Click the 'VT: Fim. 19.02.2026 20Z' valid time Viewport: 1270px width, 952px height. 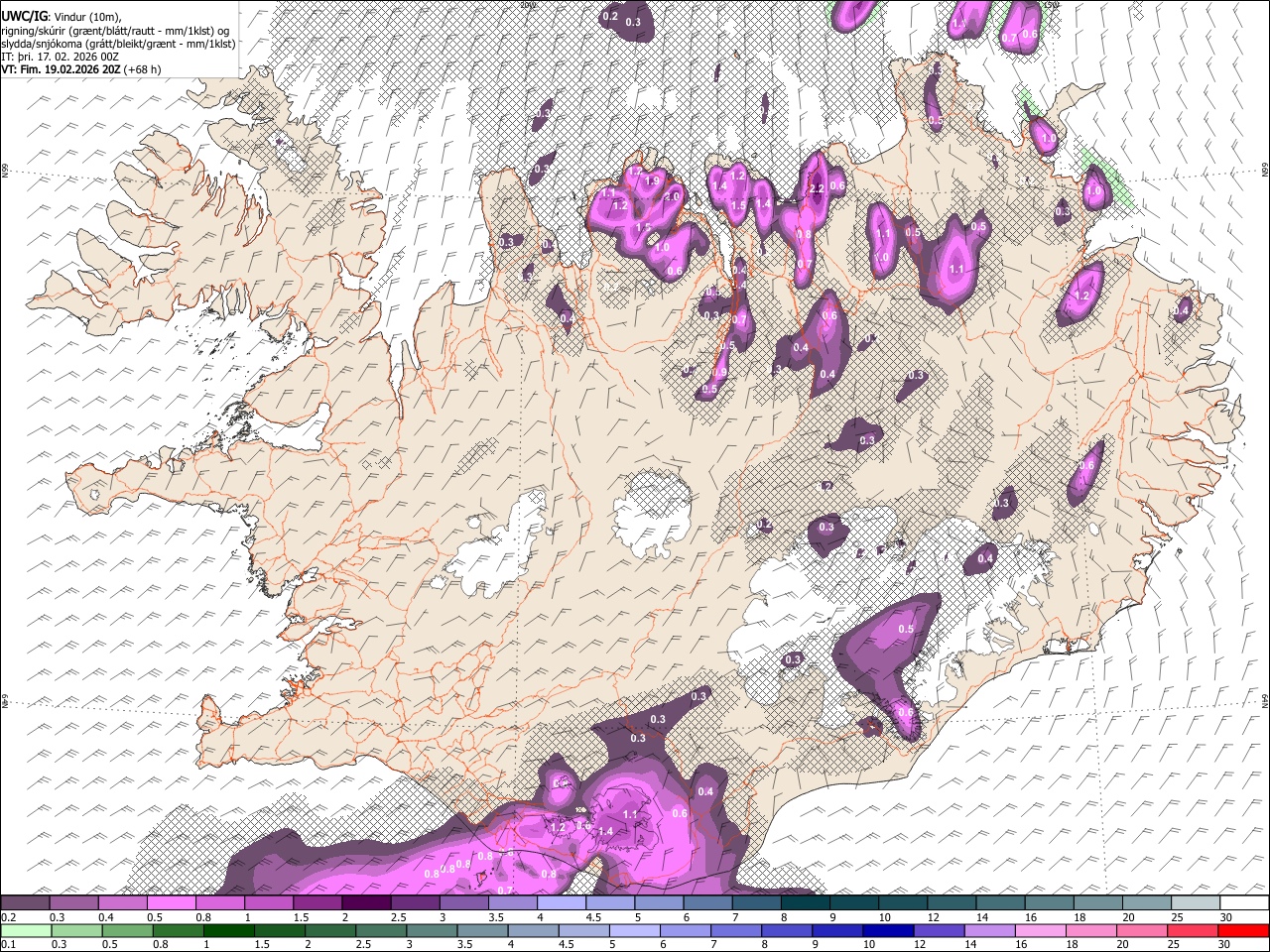pyautogui.click(x=61, y=69)
